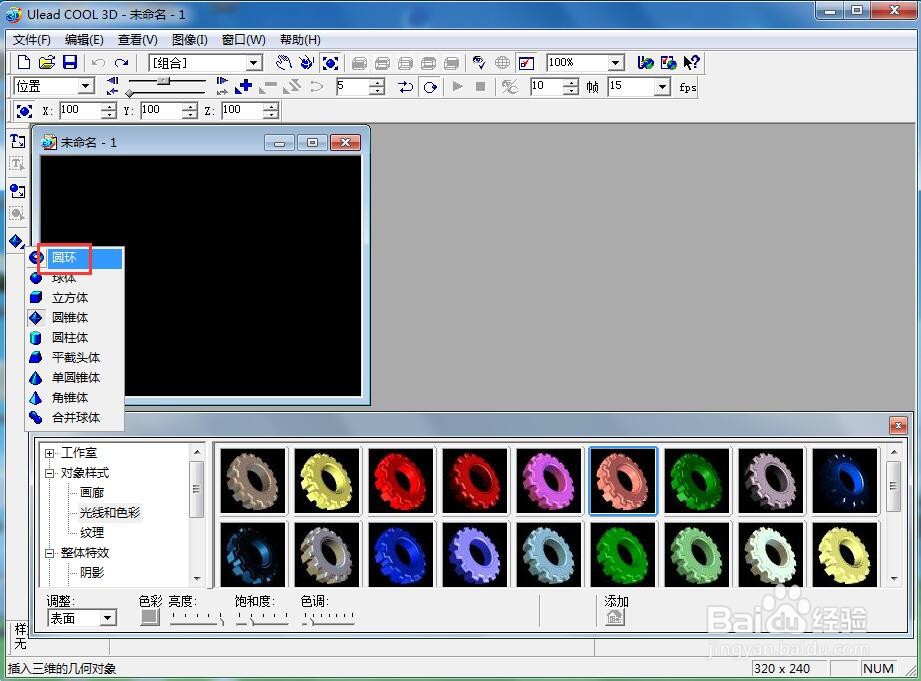The width and height of the screenshot is (921, 681).
Task: Choose 角锥体 from the shape menu
Action: pos(75,397)
